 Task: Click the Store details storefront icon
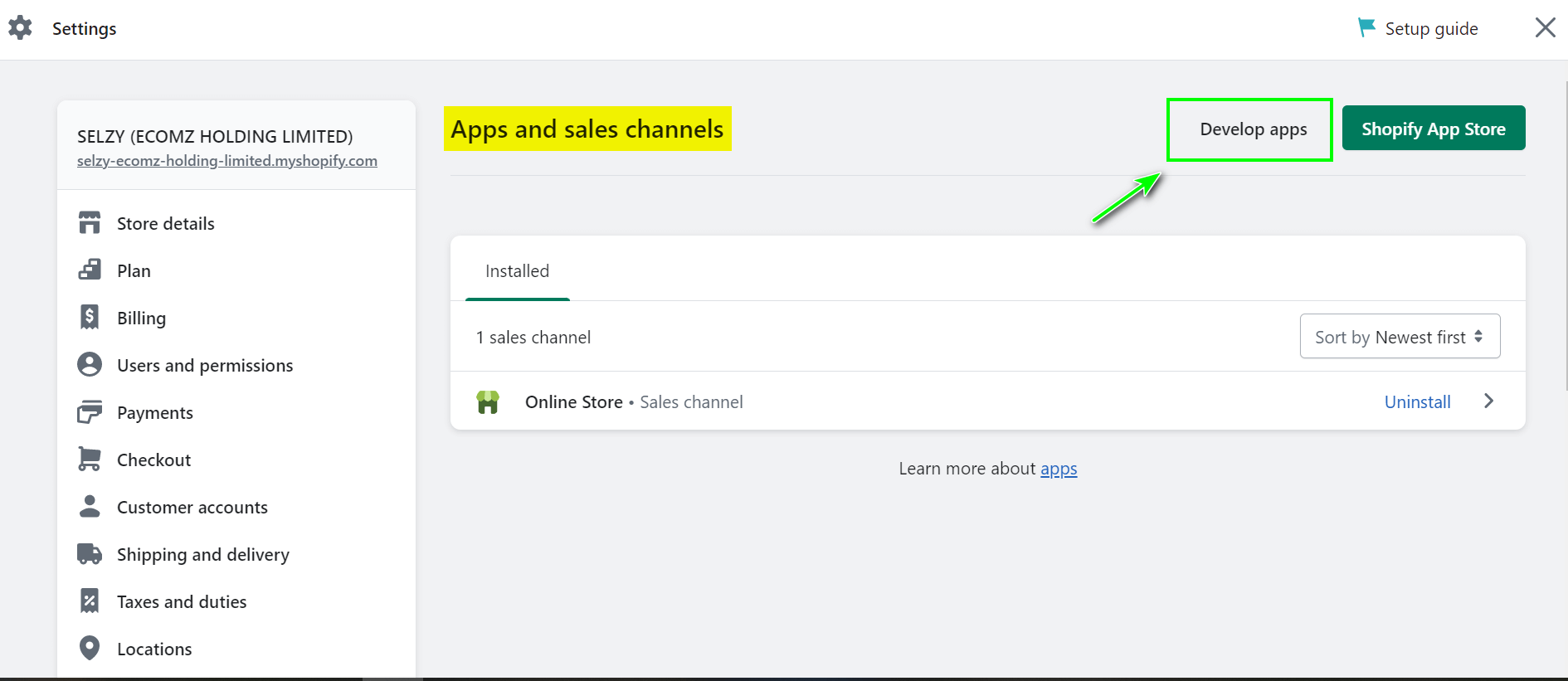pos(90,223)
